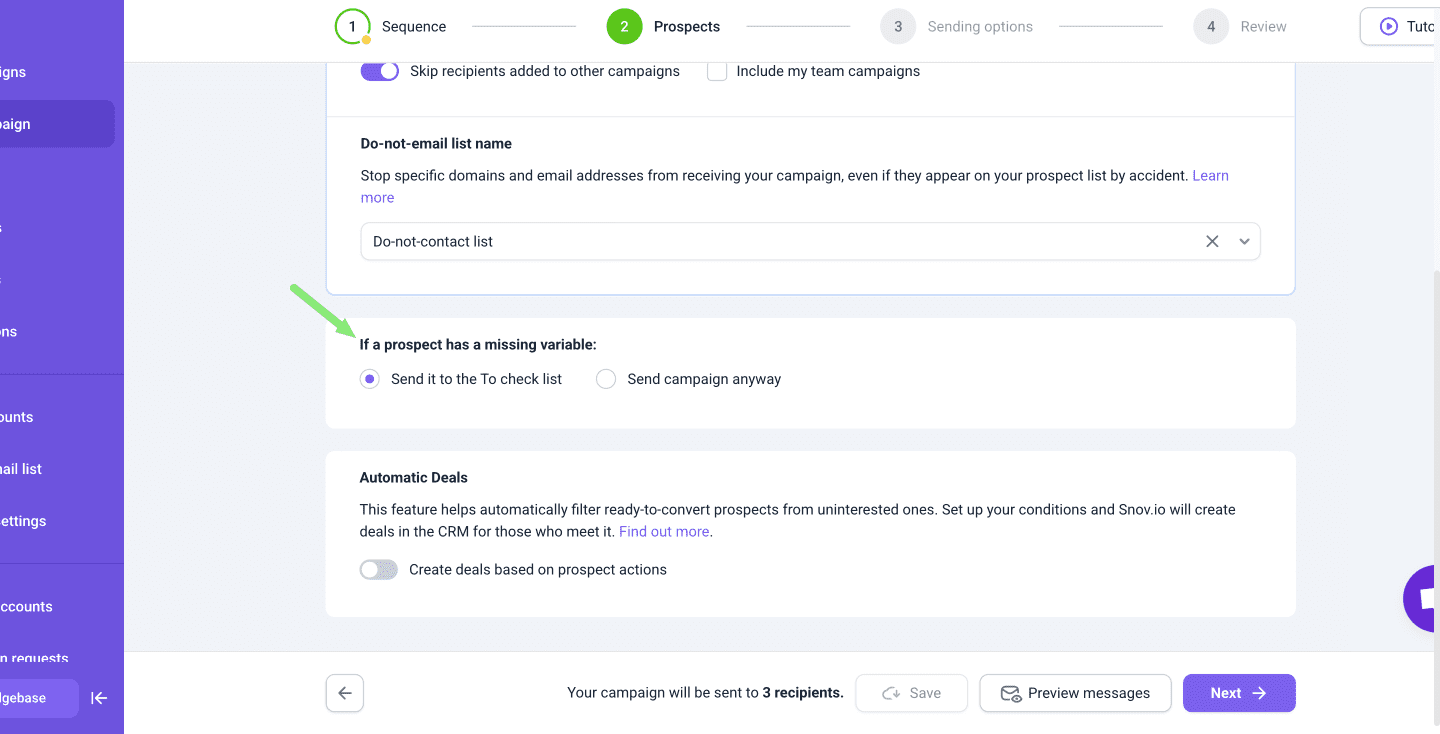Toggle Skip recipients added to other campaigns
1440x734 pixels.
click(380, 71)
